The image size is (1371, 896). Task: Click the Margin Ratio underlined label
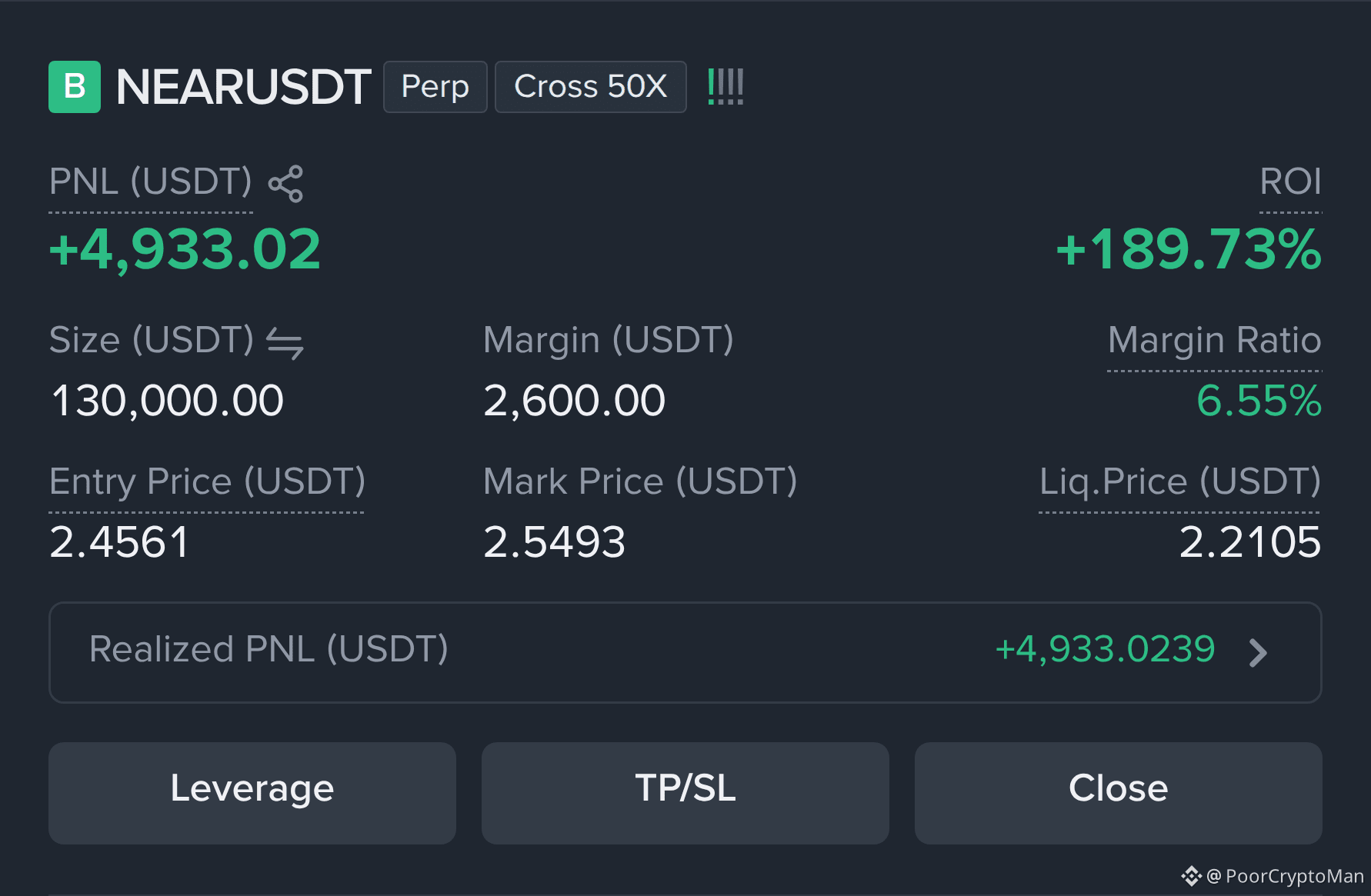1214,341
